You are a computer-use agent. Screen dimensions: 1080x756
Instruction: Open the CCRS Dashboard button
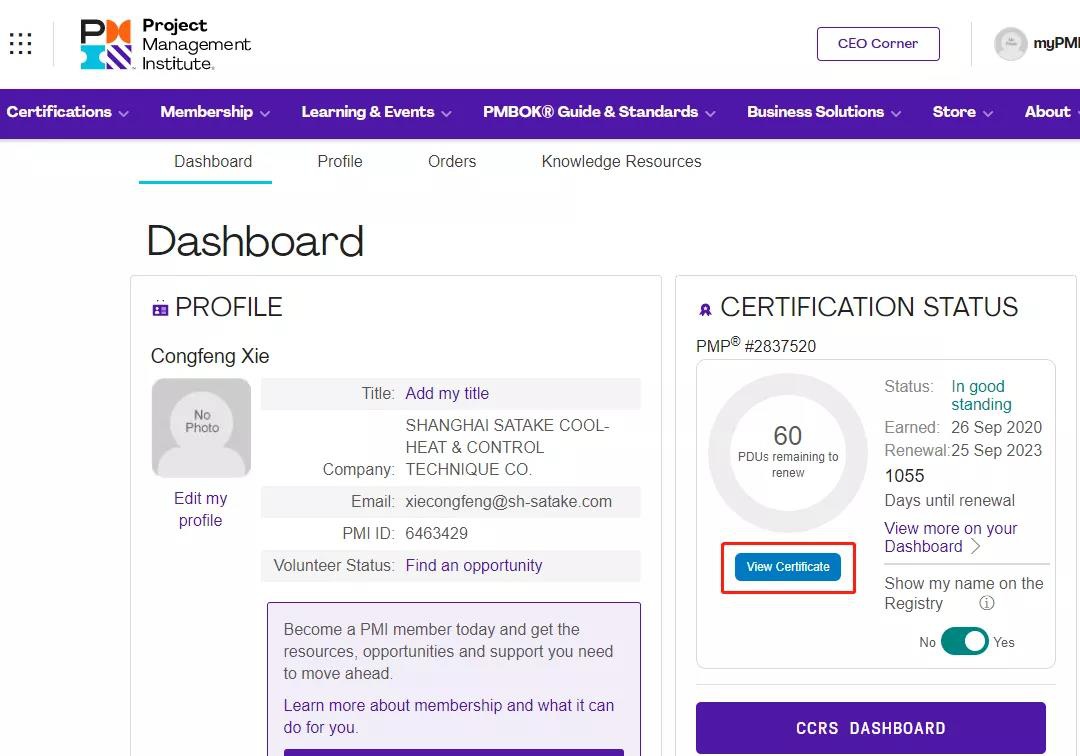click(x=870, y=728)
